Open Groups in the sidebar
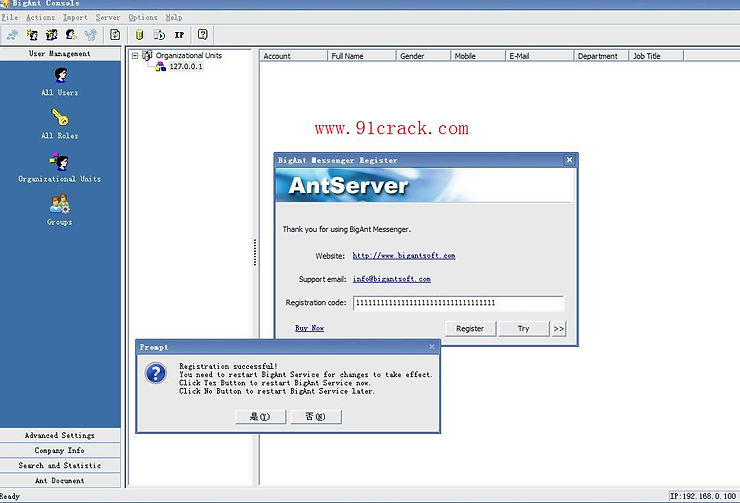 click(59, 210)
